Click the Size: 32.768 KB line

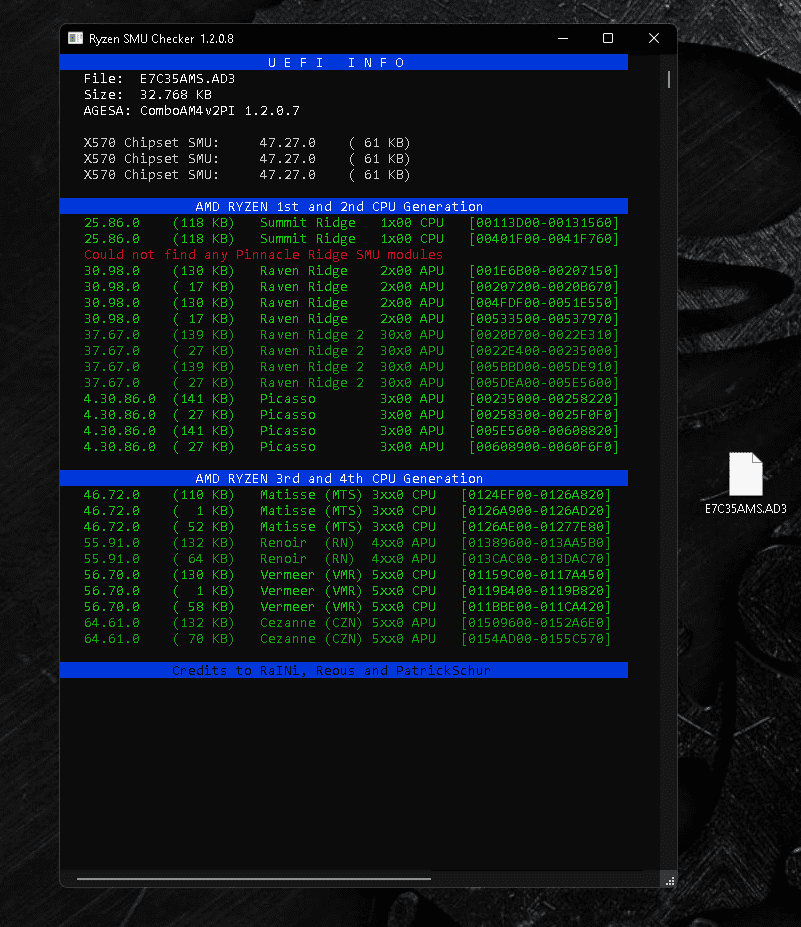click(x=147, y=95)
